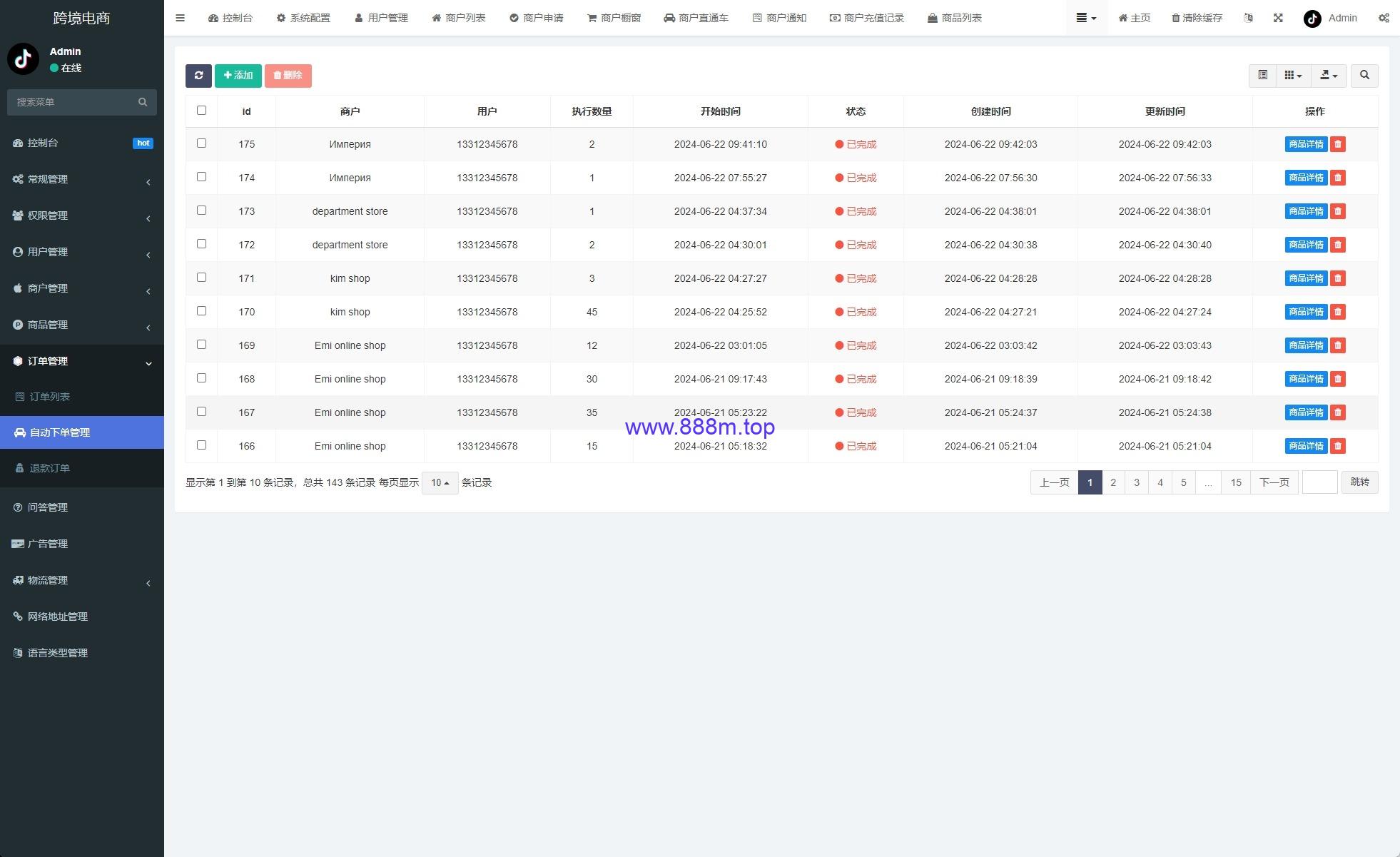This screenshot has width=1400, height=857.
Task: Check the checkbox for row id 174
Action: click(201, 177)
